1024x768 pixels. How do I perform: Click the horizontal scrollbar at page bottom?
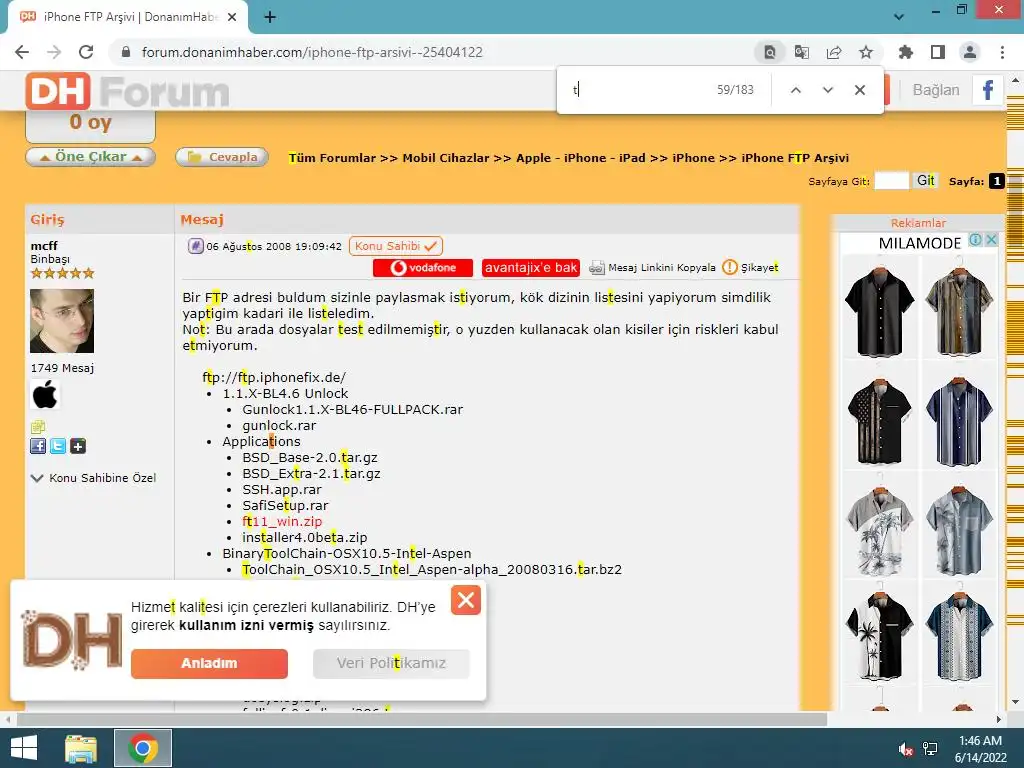(x=422, y=720)
